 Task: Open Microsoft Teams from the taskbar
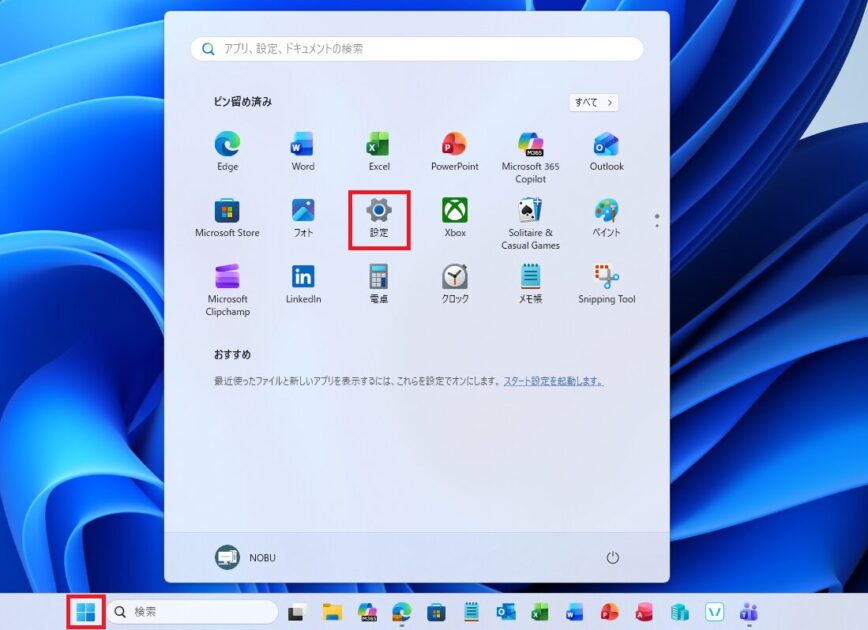750,614
